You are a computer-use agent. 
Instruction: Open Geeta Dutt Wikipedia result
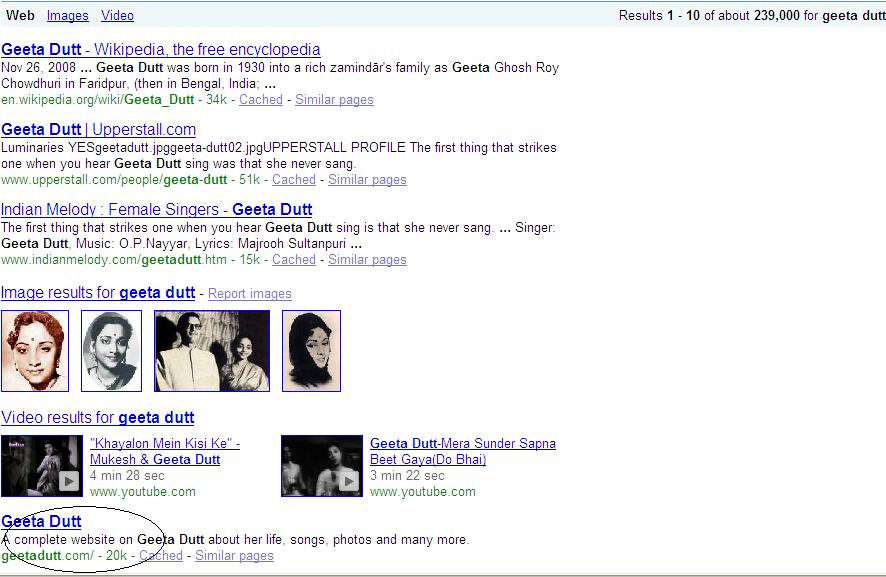160,49
